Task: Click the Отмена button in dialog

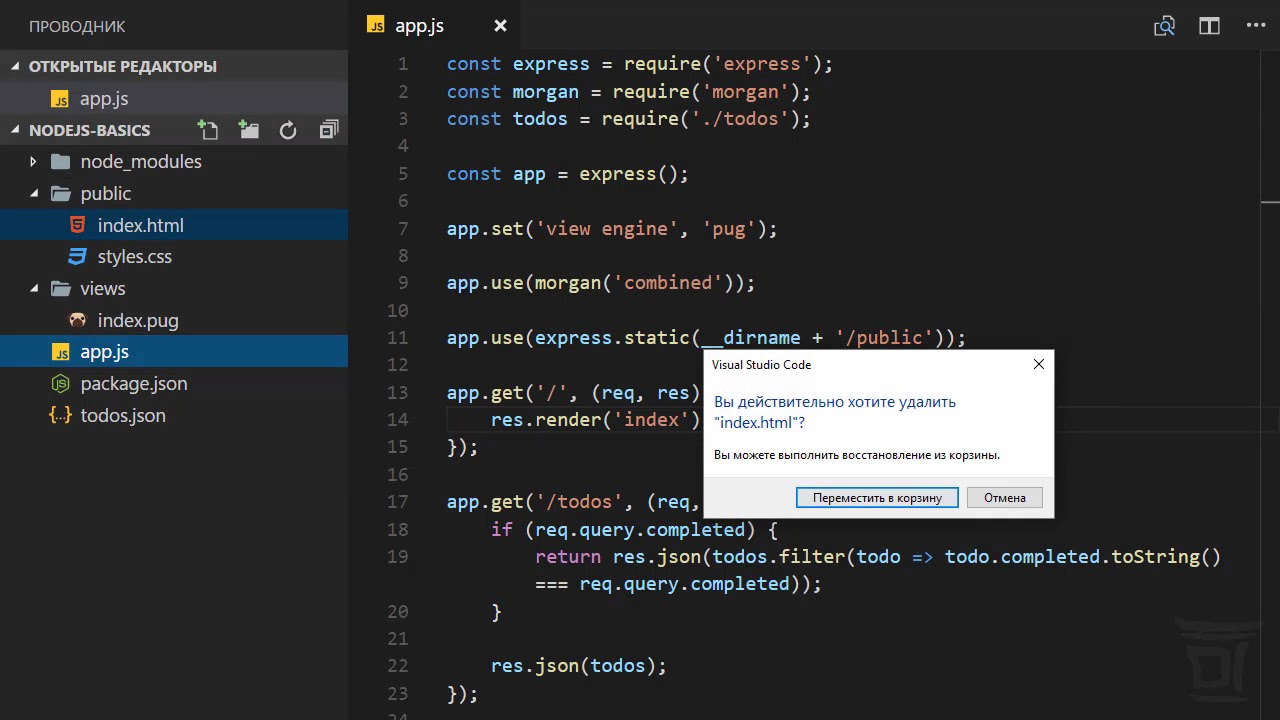Action: 1004,498
